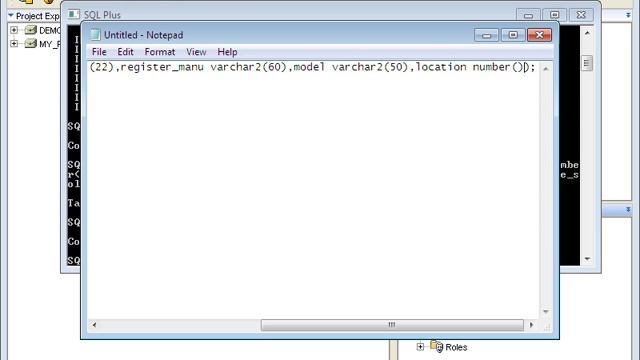The width and height of the screenshot is (640, 360).
Task: Open the Edit menu in Notepad
Action: 125,52
